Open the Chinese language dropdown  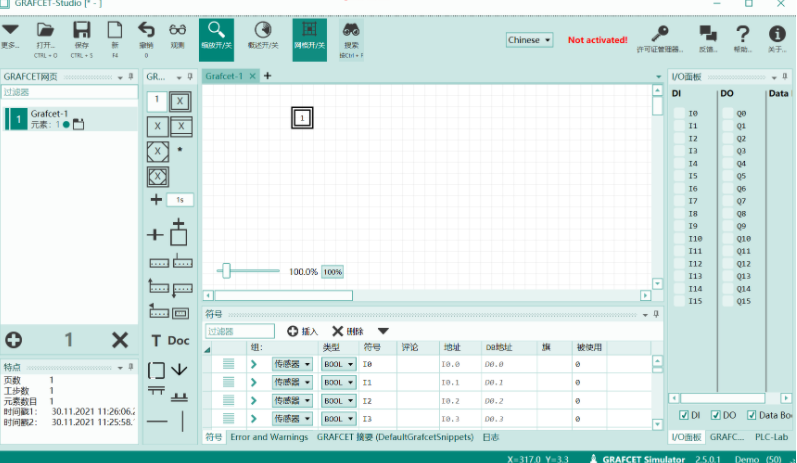pyautogui.click(x=529, y=41)
